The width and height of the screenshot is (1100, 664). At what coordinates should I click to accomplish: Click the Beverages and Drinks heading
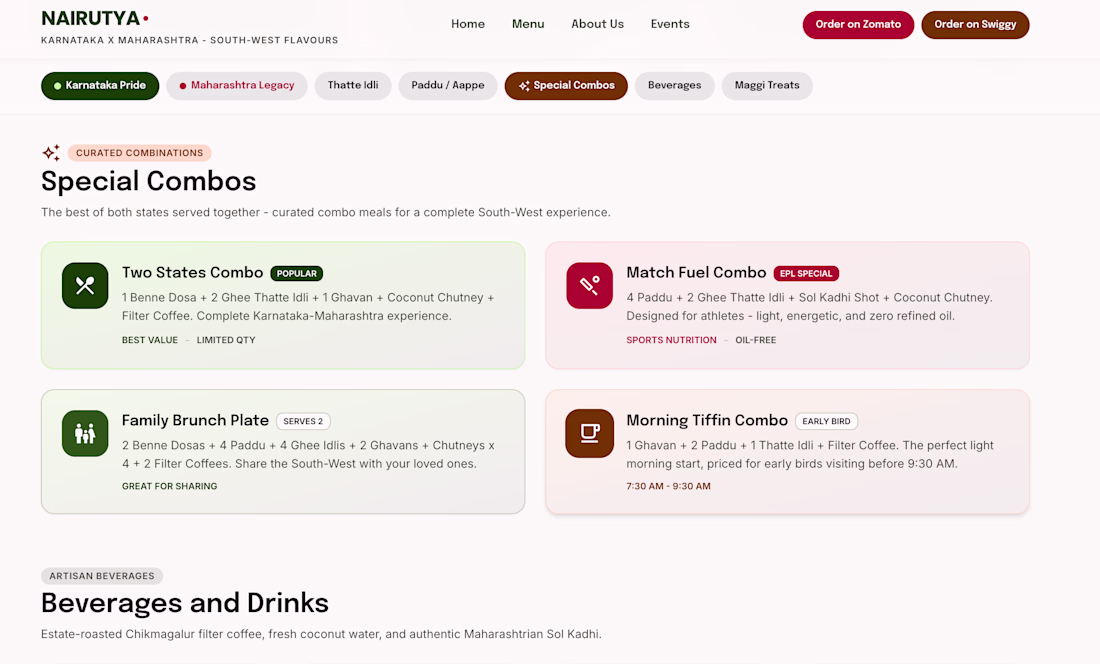[185, 603]
